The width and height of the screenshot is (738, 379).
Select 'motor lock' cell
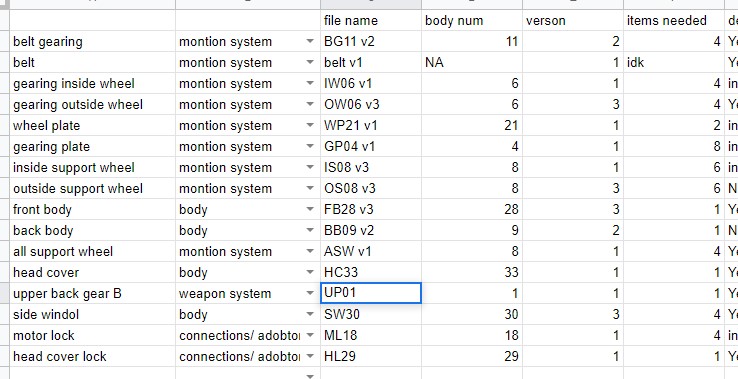pyautogui.click(x=93, y=335)
